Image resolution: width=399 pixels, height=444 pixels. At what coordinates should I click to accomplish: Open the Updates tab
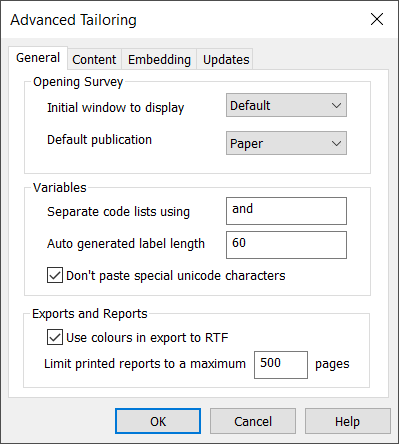226,60
